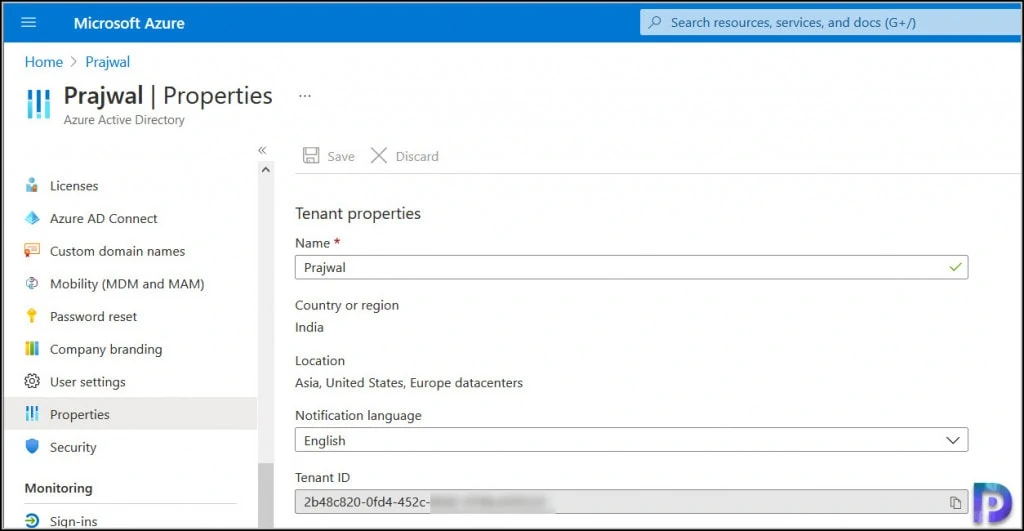This screenshot has width=1024, height=531.
Task: Open the hamburger portal menu
Action: tap(29, 22)
